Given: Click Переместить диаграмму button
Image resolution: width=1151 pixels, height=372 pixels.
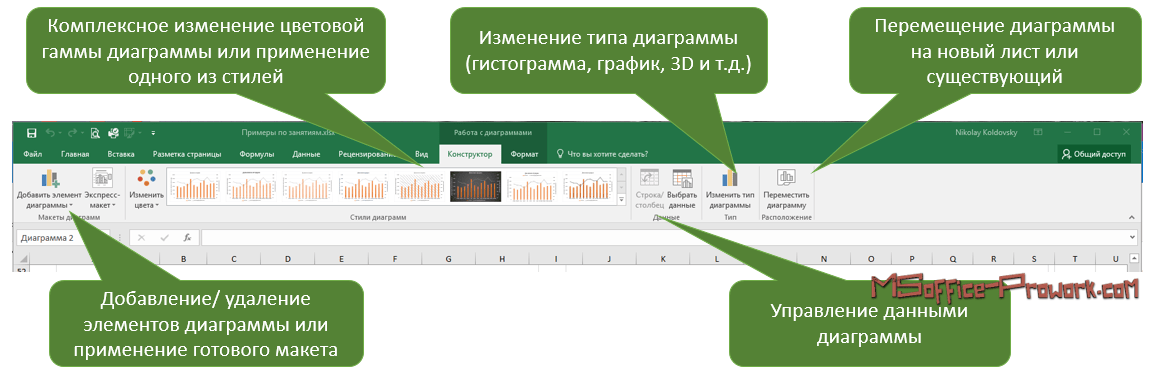Looking at the screenshot, I should (x=786, y=189).
